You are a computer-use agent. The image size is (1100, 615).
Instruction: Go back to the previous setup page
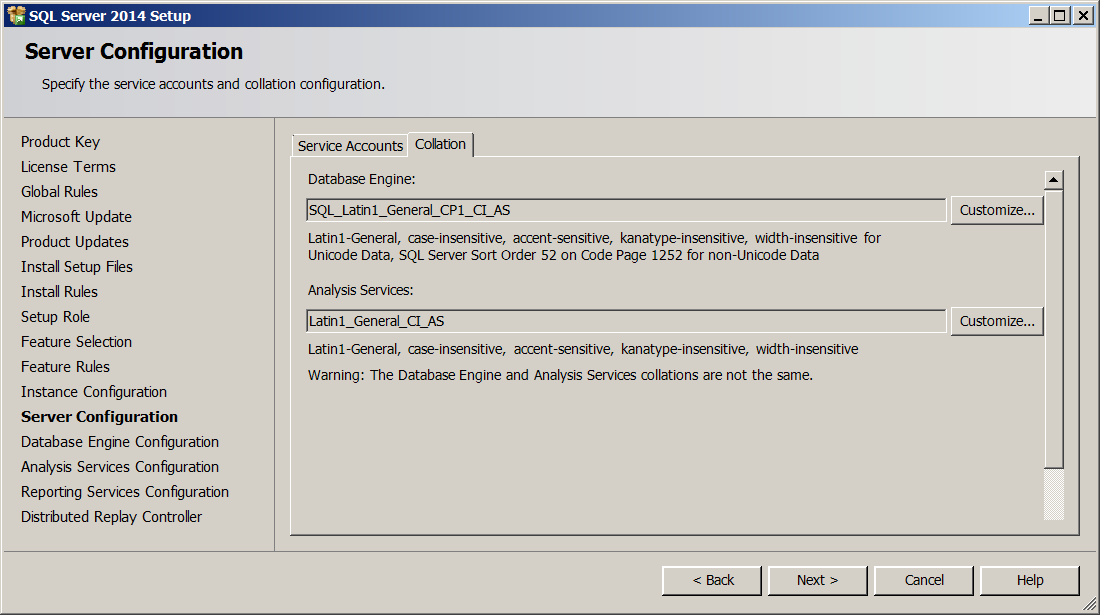point(712,580)
